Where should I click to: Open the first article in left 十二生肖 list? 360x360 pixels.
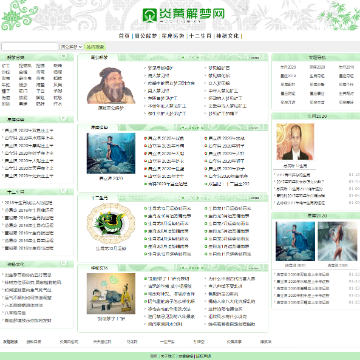coord(28,203)
